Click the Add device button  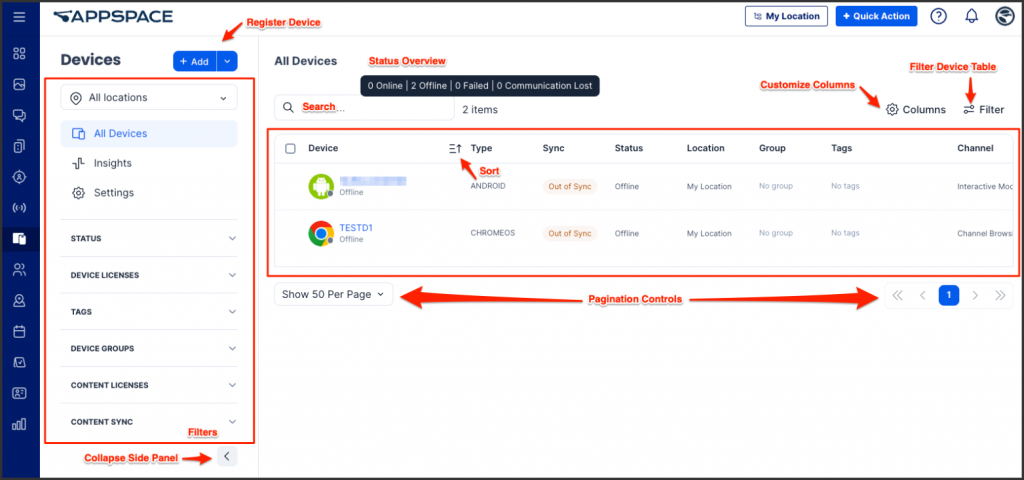(195, 61)
